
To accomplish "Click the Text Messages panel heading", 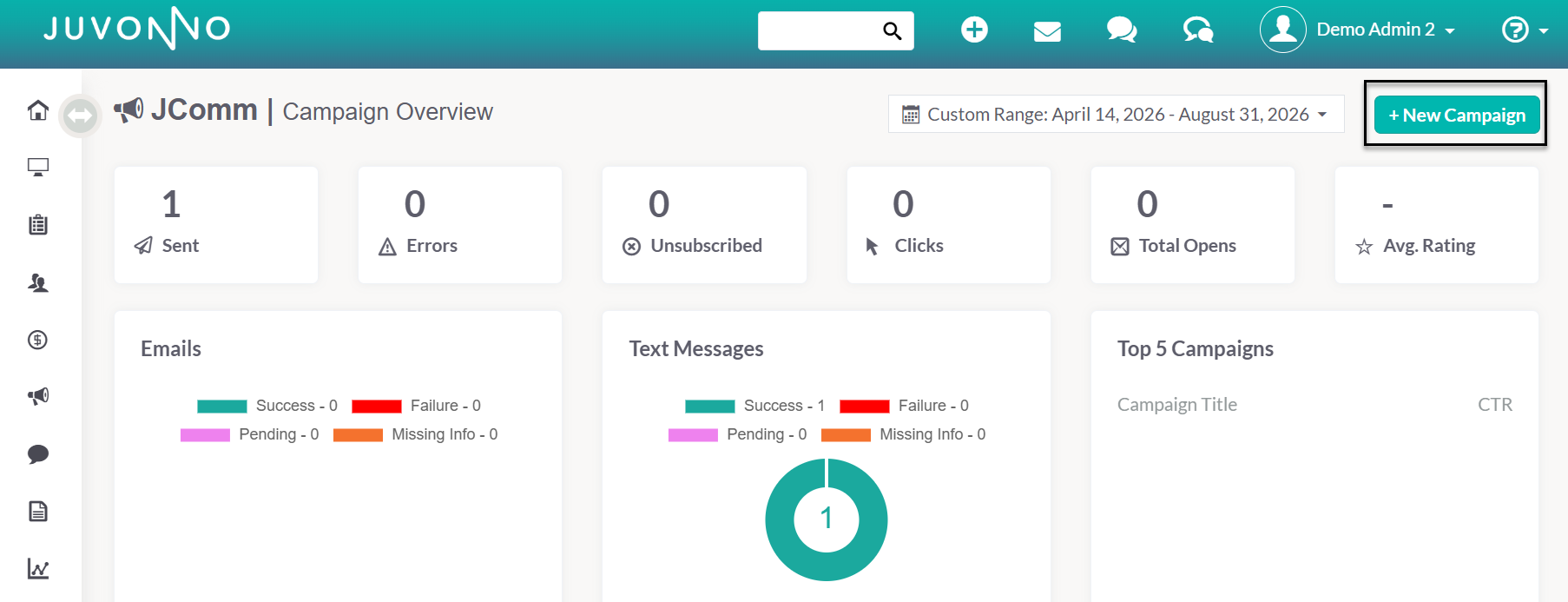I will [x=696, y=348].
